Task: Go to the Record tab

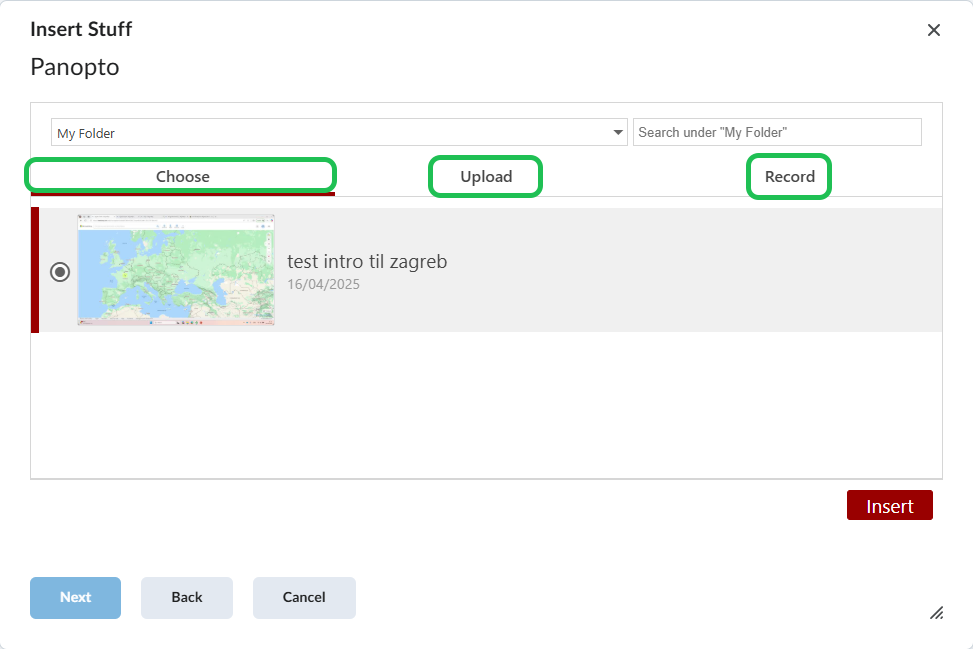Action: pyautogui.click(x=789, y=176)
